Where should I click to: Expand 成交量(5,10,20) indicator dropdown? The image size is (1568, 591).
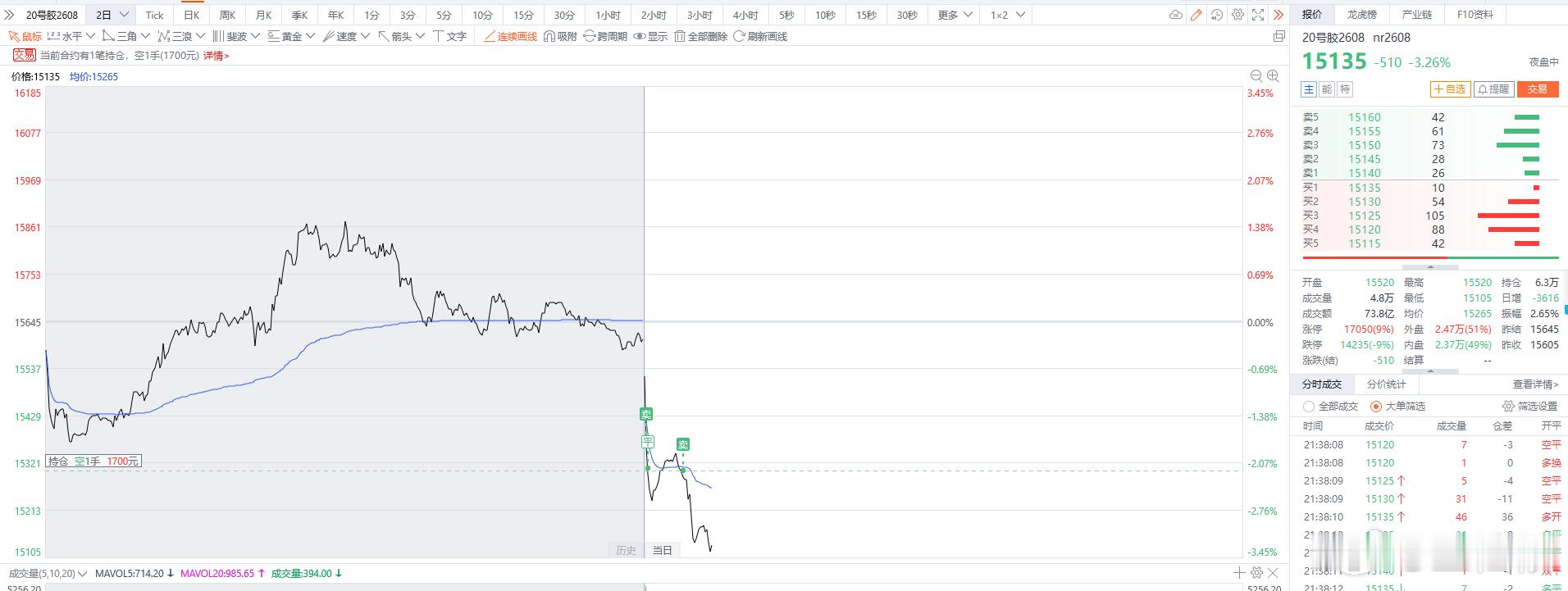(81, 573)
